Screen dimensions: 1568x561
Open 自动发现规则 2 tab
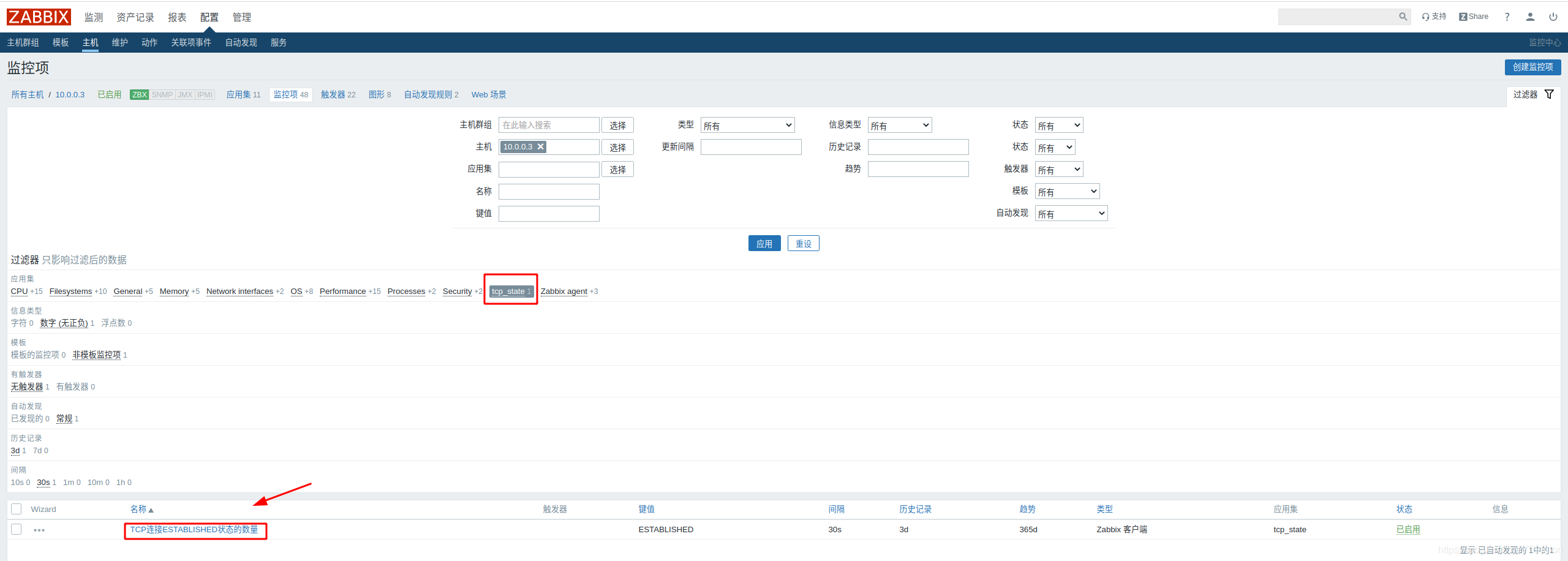(x=431, y=95)
